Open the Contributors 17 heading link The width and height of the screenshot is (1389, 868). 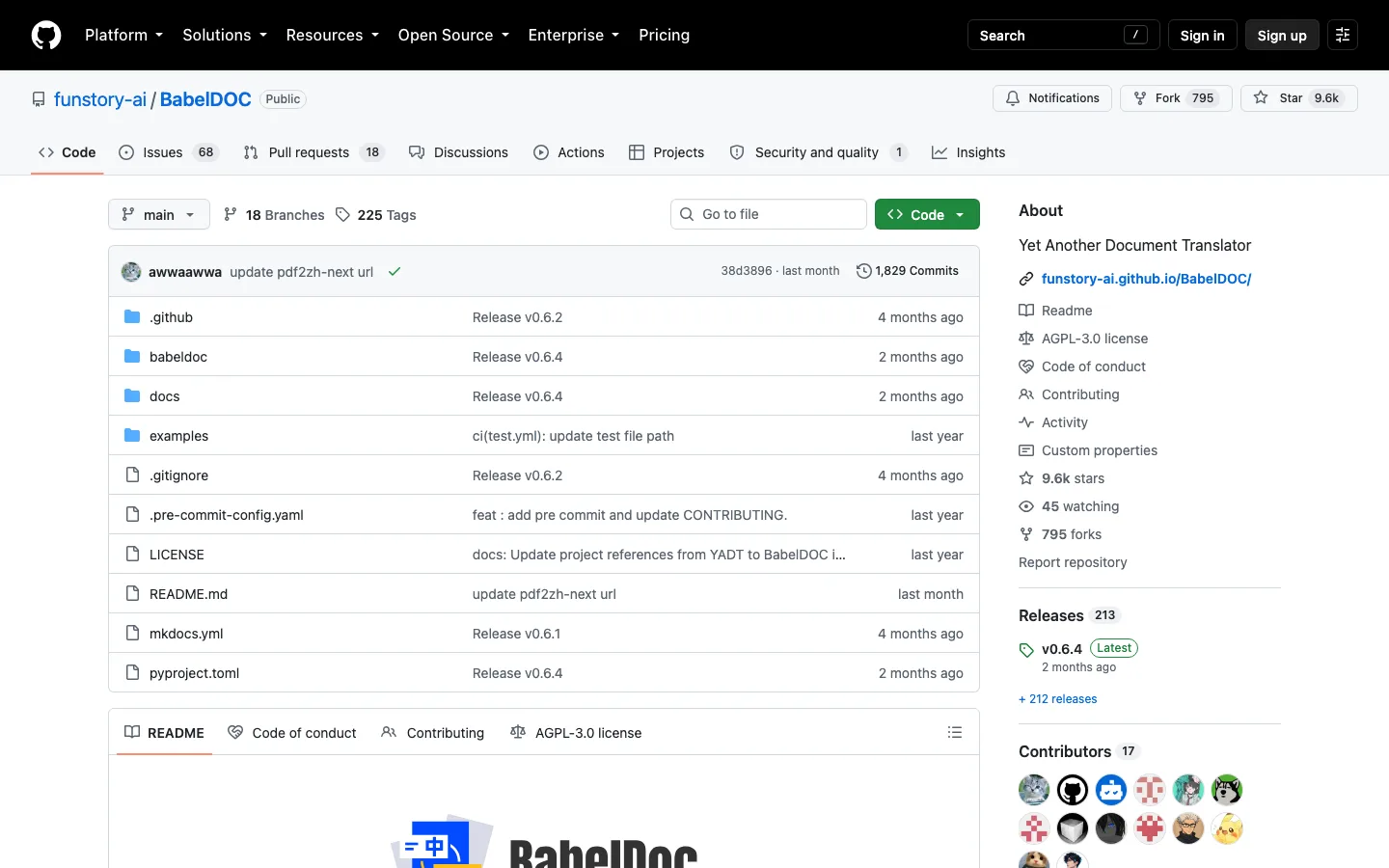click(1079, 751)
